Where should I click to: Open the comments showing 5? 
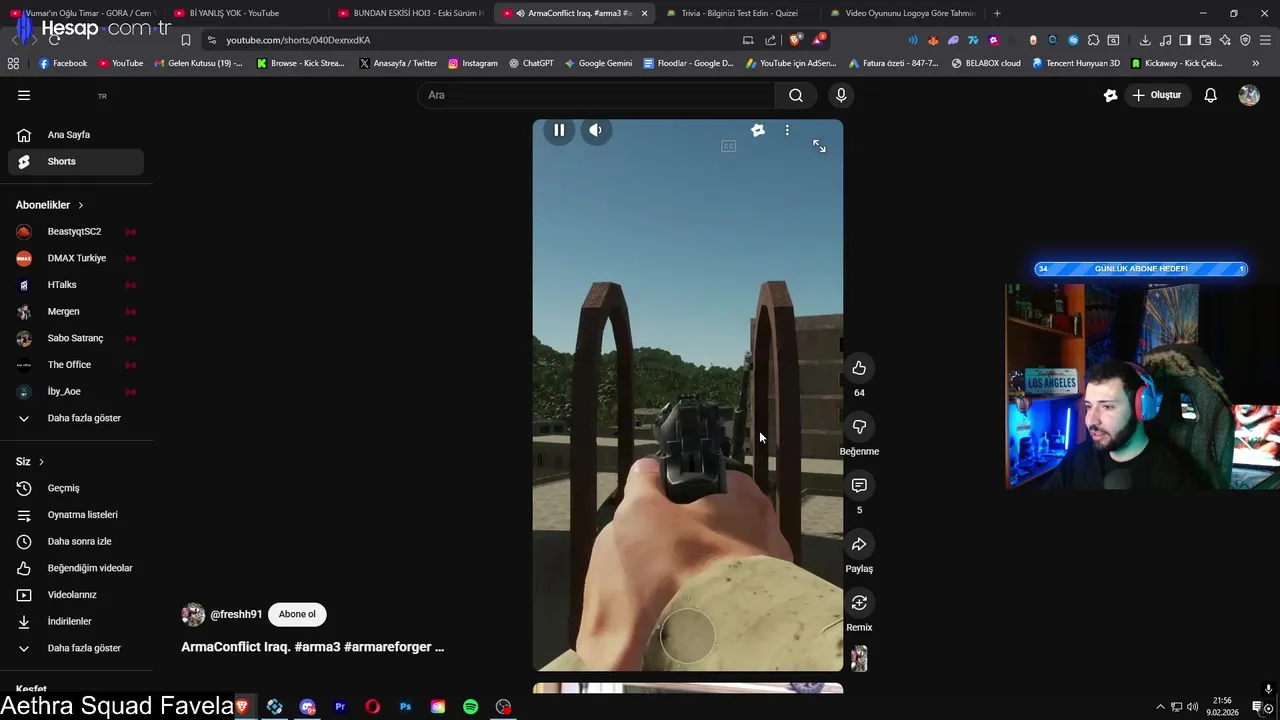859,486
